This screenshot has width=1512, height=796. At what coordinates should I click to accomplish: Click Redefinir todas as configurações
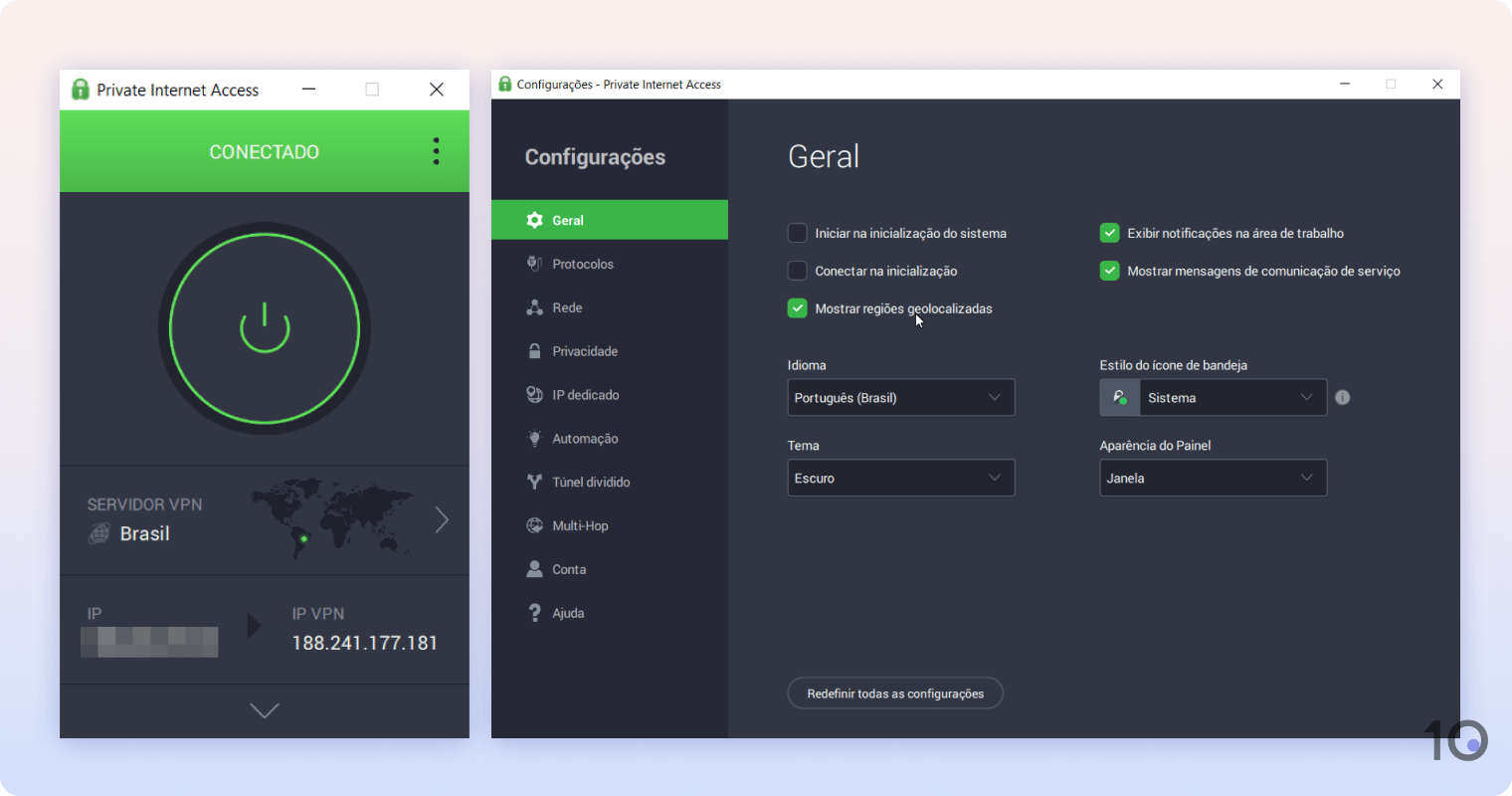point(894,693)
